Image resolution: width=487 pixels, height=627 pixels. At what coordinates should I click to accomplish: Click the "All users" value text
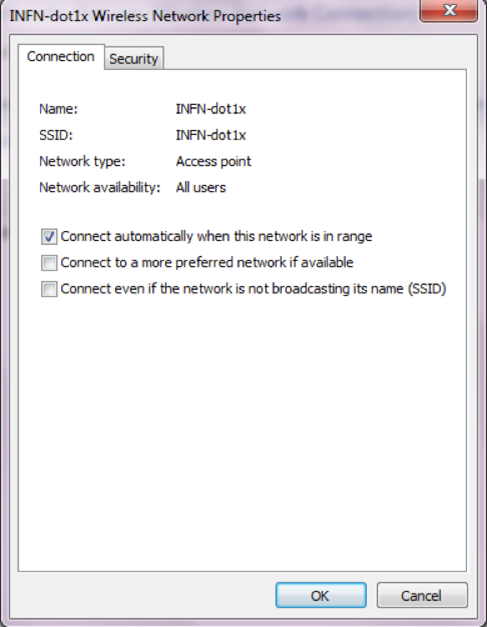[201, 188]
